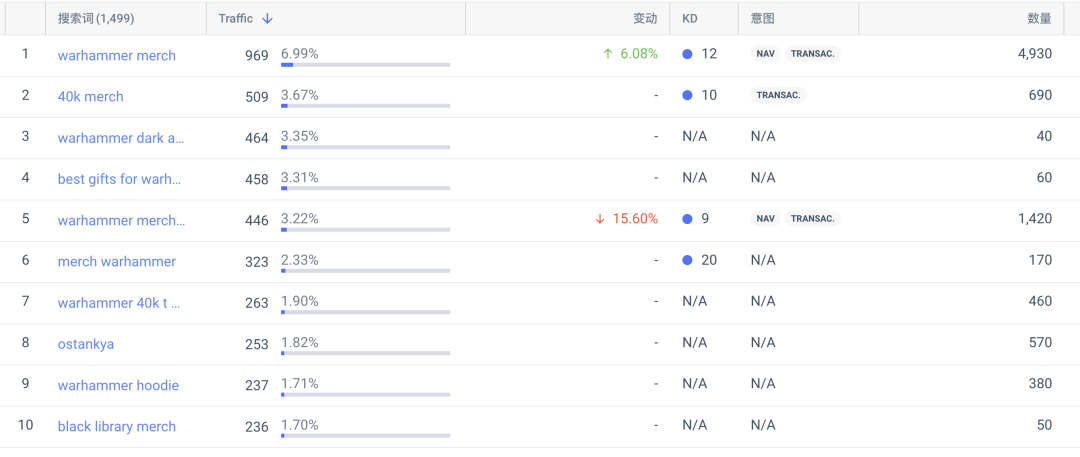1080x457 pixels.
Task: Click the red down arrow next to 15.60%
Action: [x=600, y=219]
